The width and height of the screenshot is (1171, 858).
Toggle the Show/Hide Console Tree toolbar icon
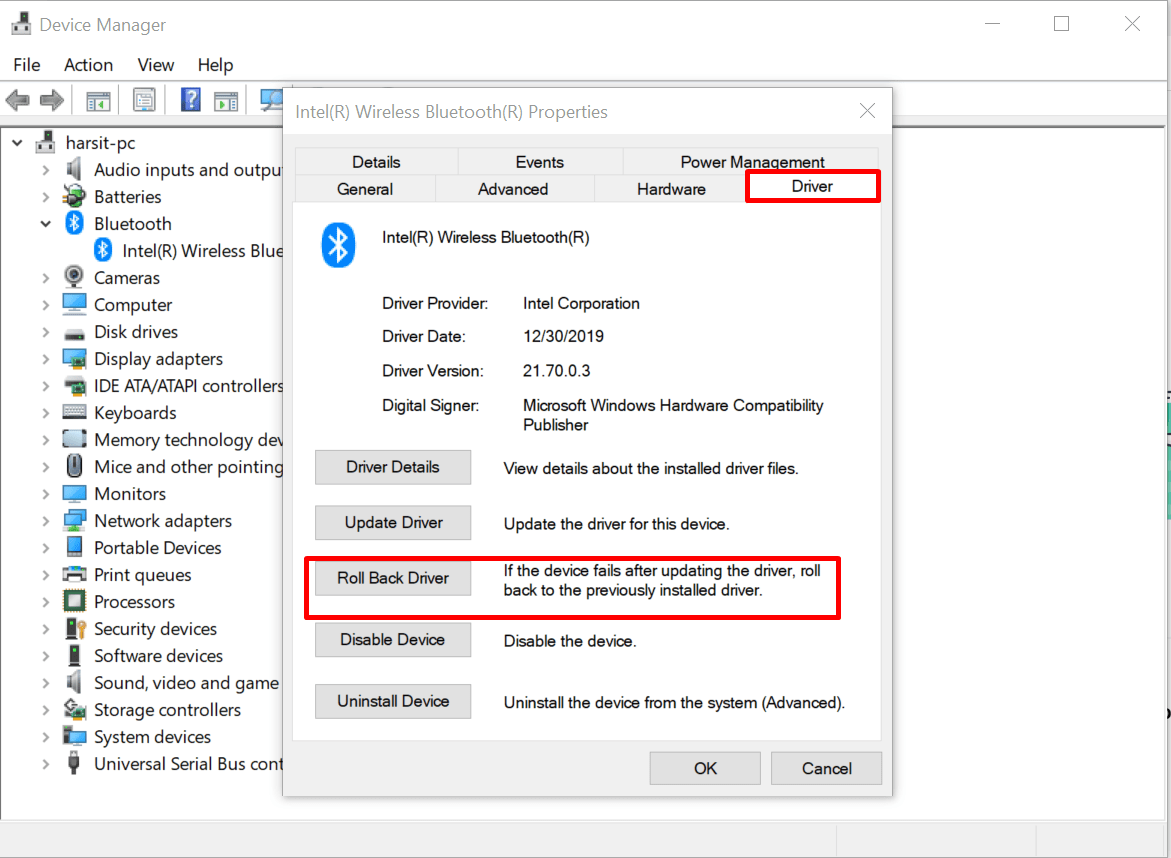(96, 99)
